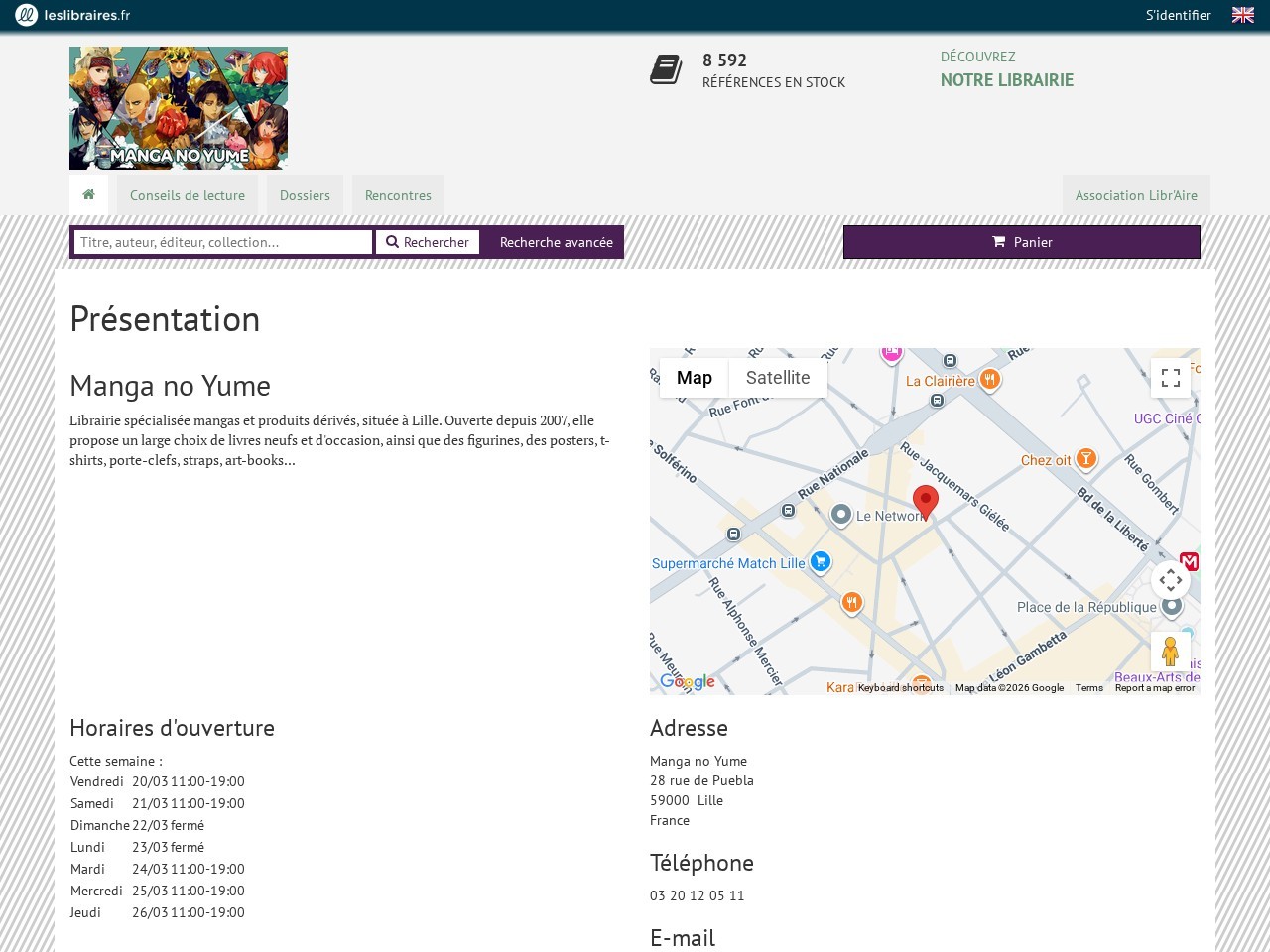Select the Street View pegman icon

[1170, 652]
